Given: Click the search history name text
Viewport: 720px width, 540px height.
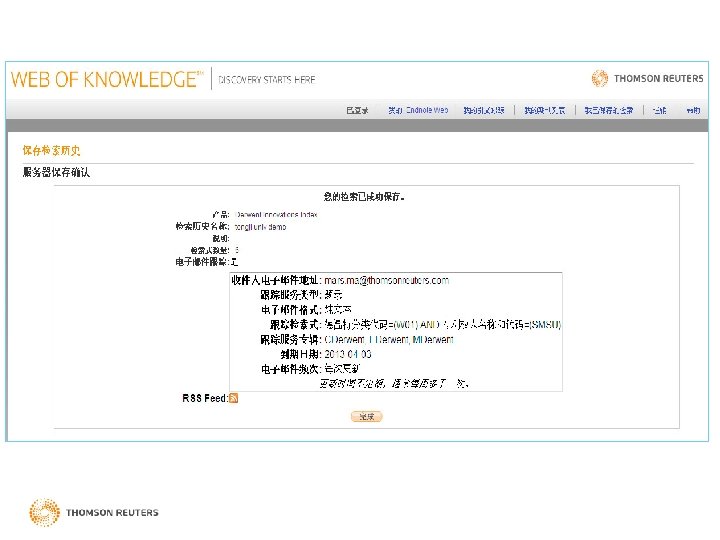Looking at the screenshot, I should 260,227.
